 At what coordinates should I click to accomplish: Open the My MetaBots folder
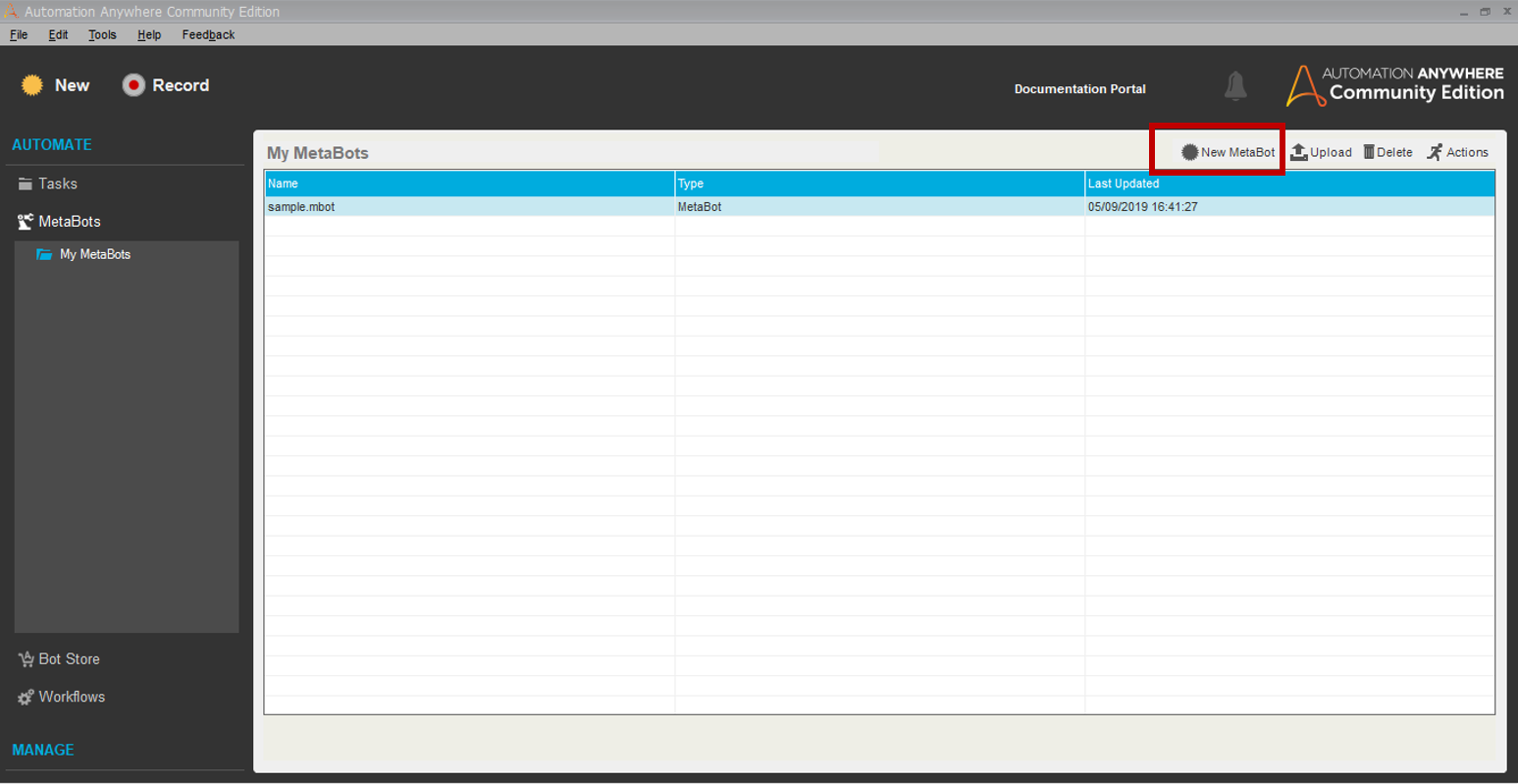click(94, 254)
